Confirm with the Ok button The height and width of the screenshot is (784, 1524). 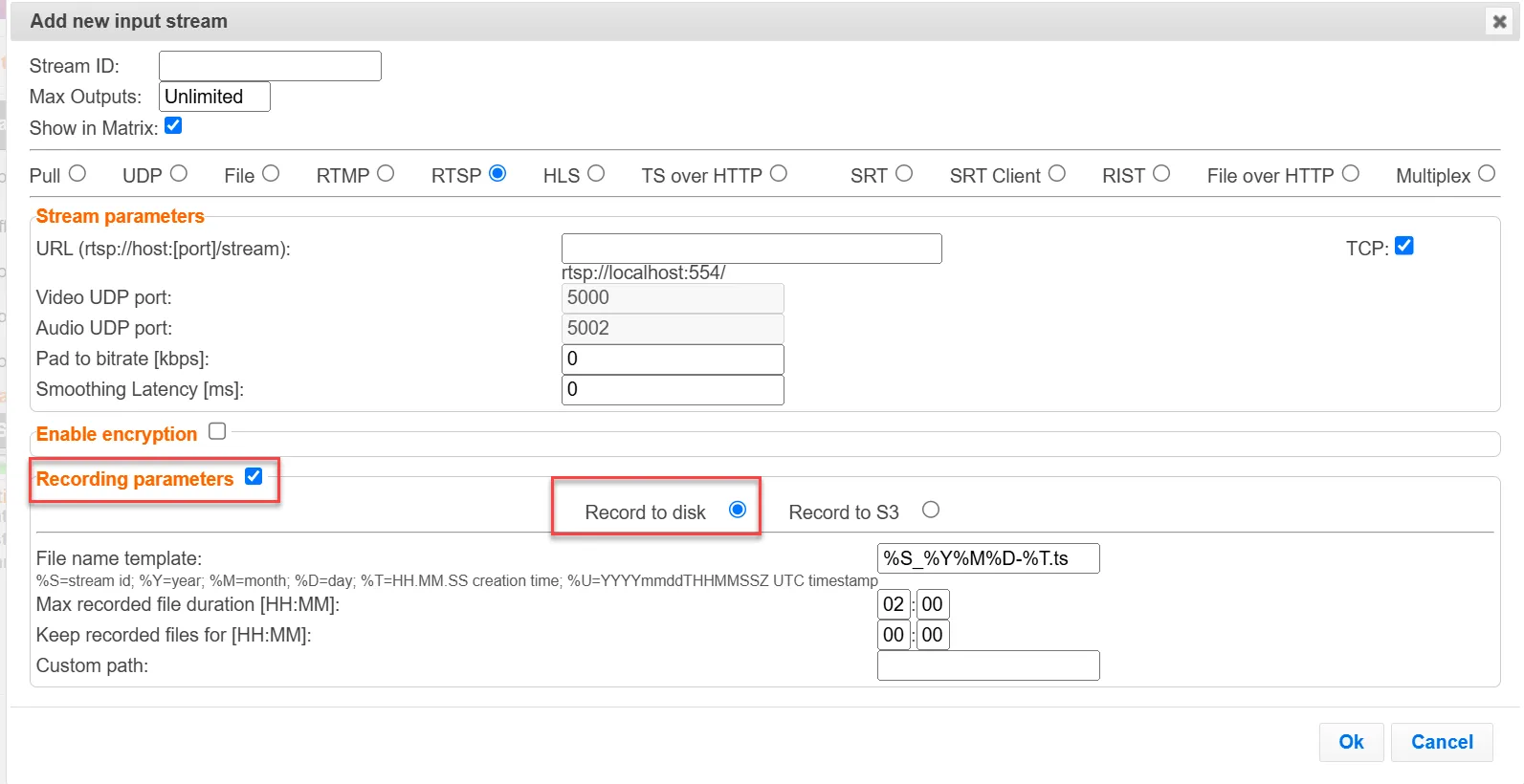(x=1351, y=742)
